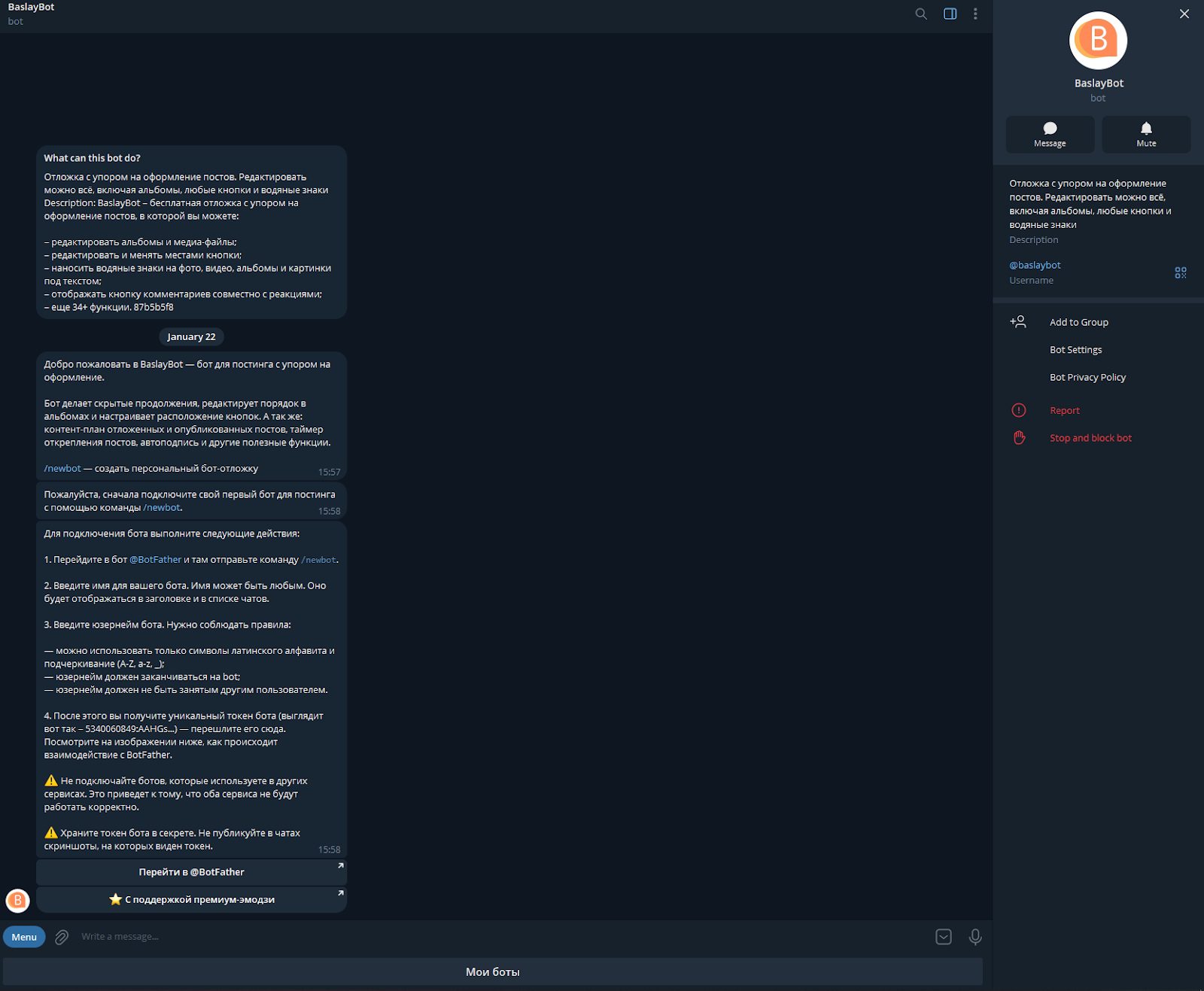Image resolution: width=1204 pixels, height=991 pixels.
Task: Click the 'What can this bot do?' heading
Action: coord(92,158)
